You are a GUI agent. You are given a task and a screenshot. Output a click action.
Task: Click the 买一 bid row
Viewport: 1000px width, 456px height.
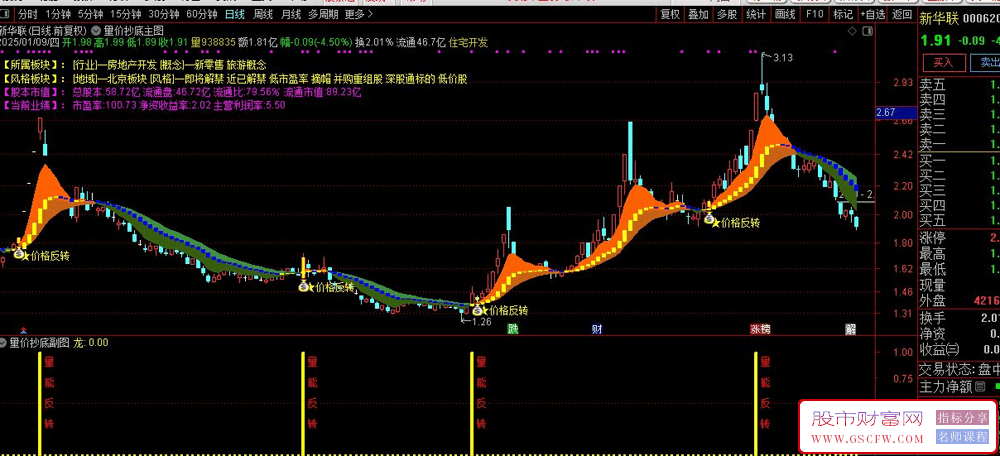[x=959, y=161]
